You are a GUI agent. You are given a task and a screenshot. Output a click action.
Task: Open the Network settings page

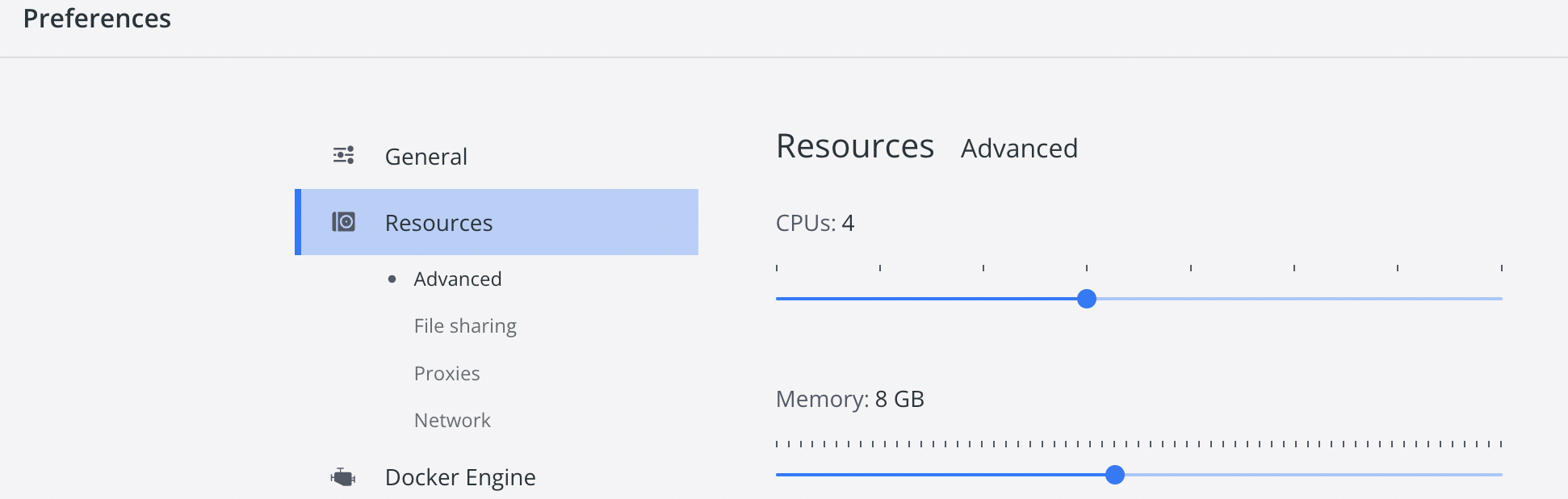[x=452, y=419]
